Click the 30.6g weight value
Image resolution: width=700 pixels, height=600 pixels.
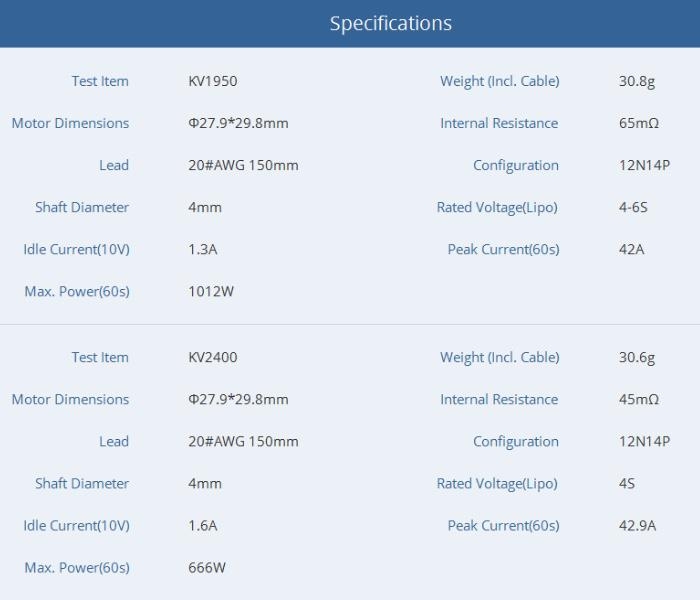point(637,357)
